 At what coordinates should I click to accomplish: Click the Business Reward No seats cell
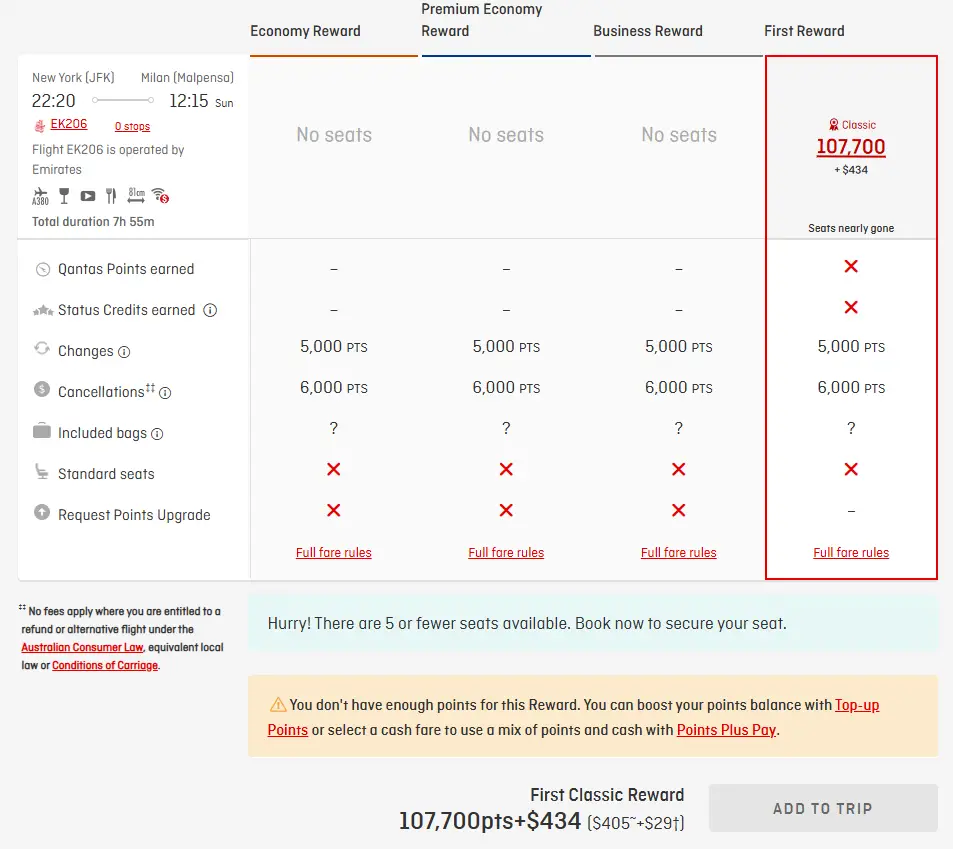point(679,134)
